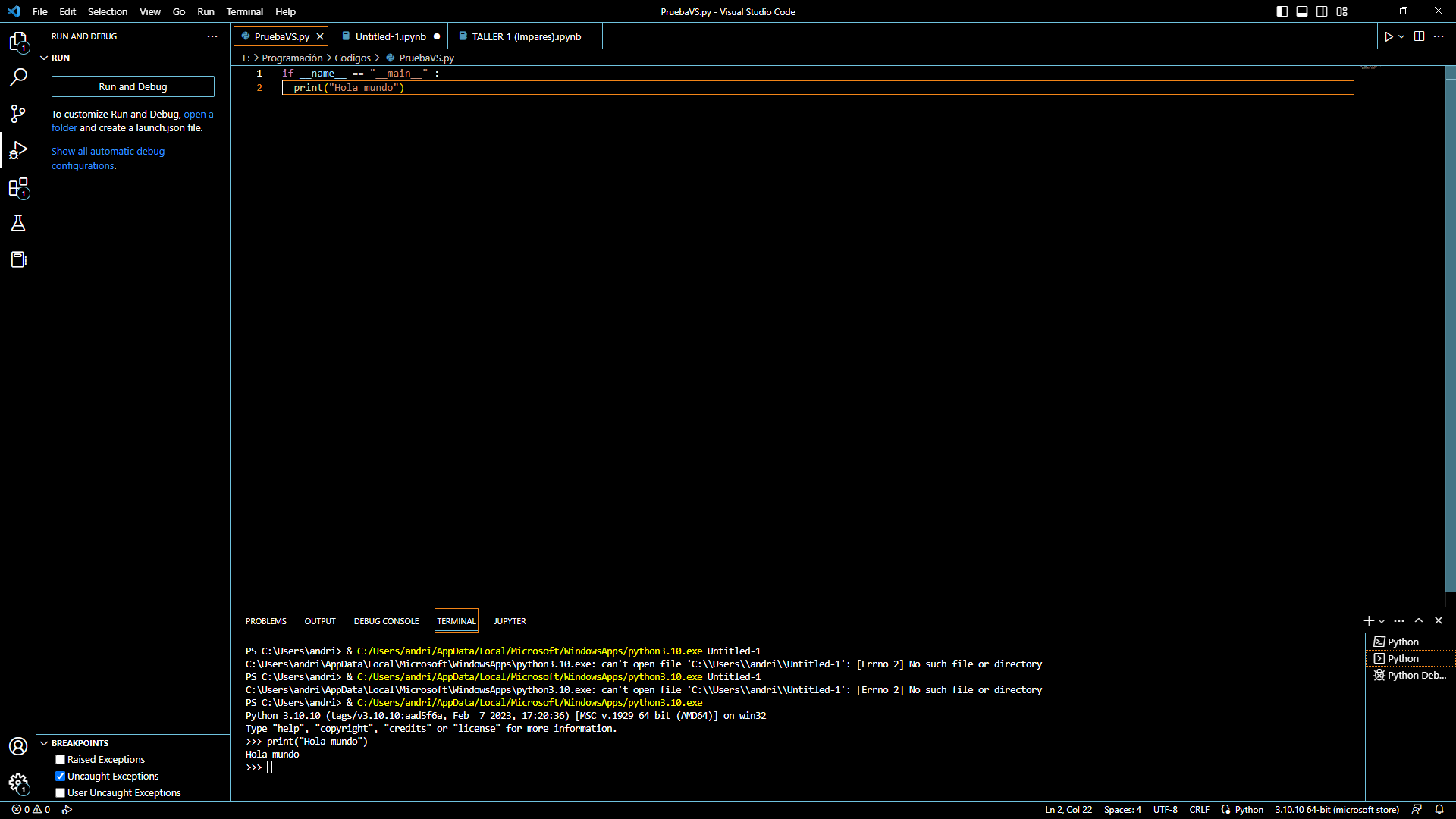This screenshot has height=819, width=1456.
Task: Open the Explorer view
Action: pos(18,42)
